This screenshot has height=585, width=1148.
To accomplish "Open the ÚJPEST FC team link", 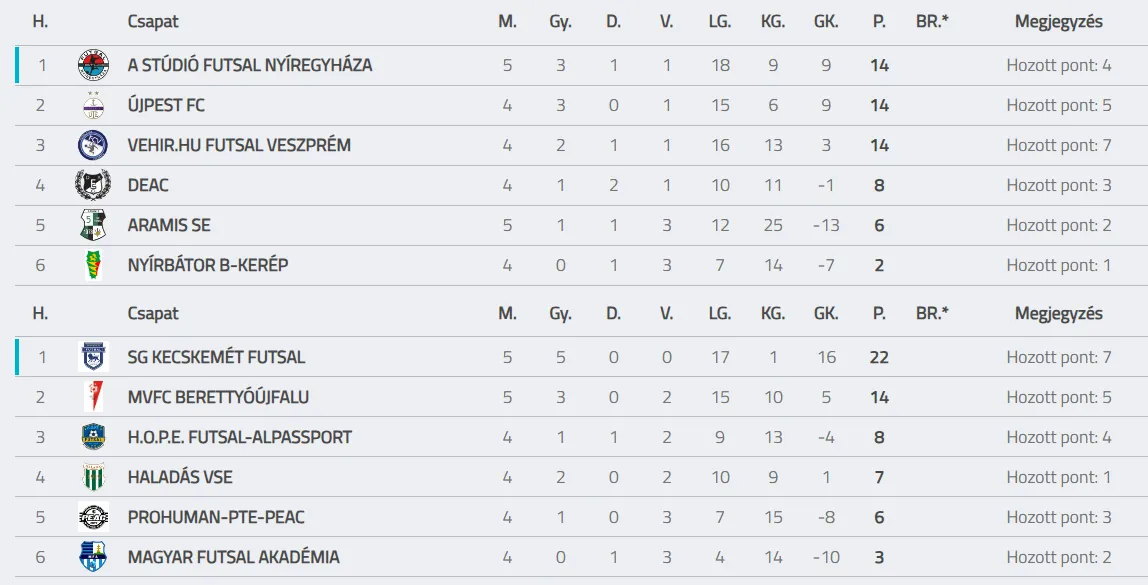I will pos(166,106).
